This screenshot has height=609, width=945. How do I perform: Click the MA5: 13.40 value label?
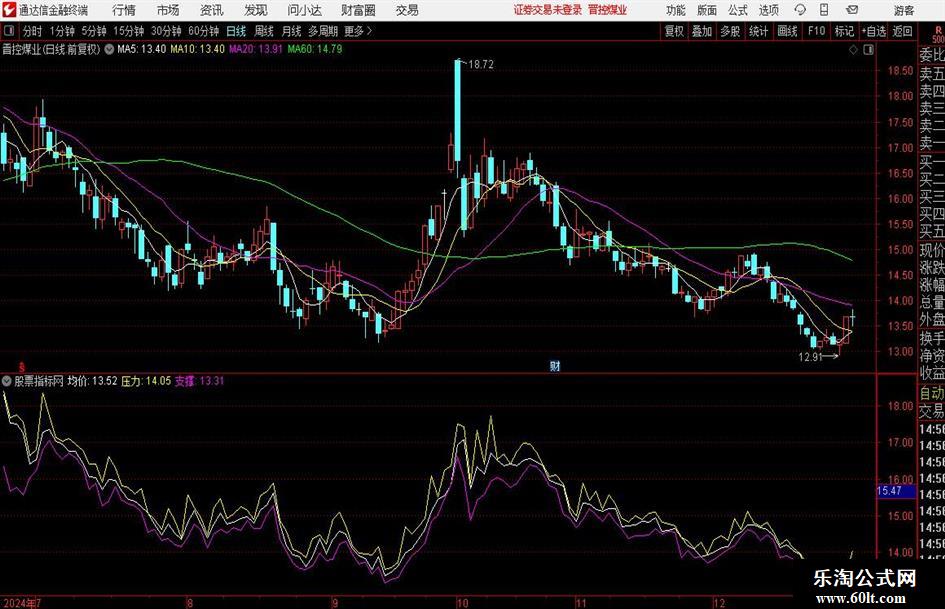(x=142, y=49)
